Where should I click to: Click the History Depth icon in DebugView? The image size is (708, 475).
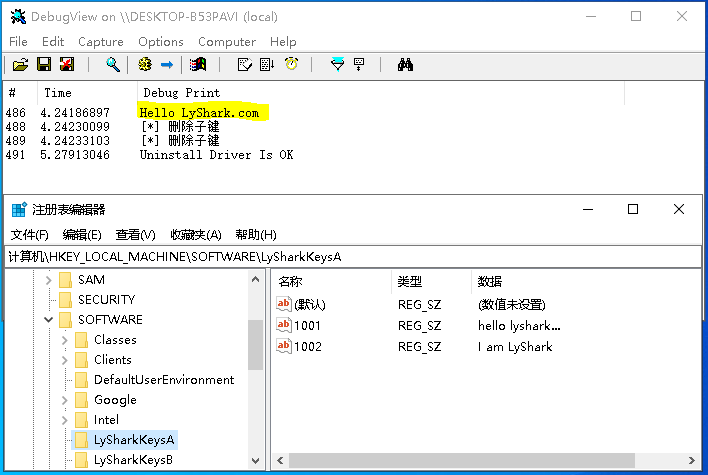click(x=244, y=65)
